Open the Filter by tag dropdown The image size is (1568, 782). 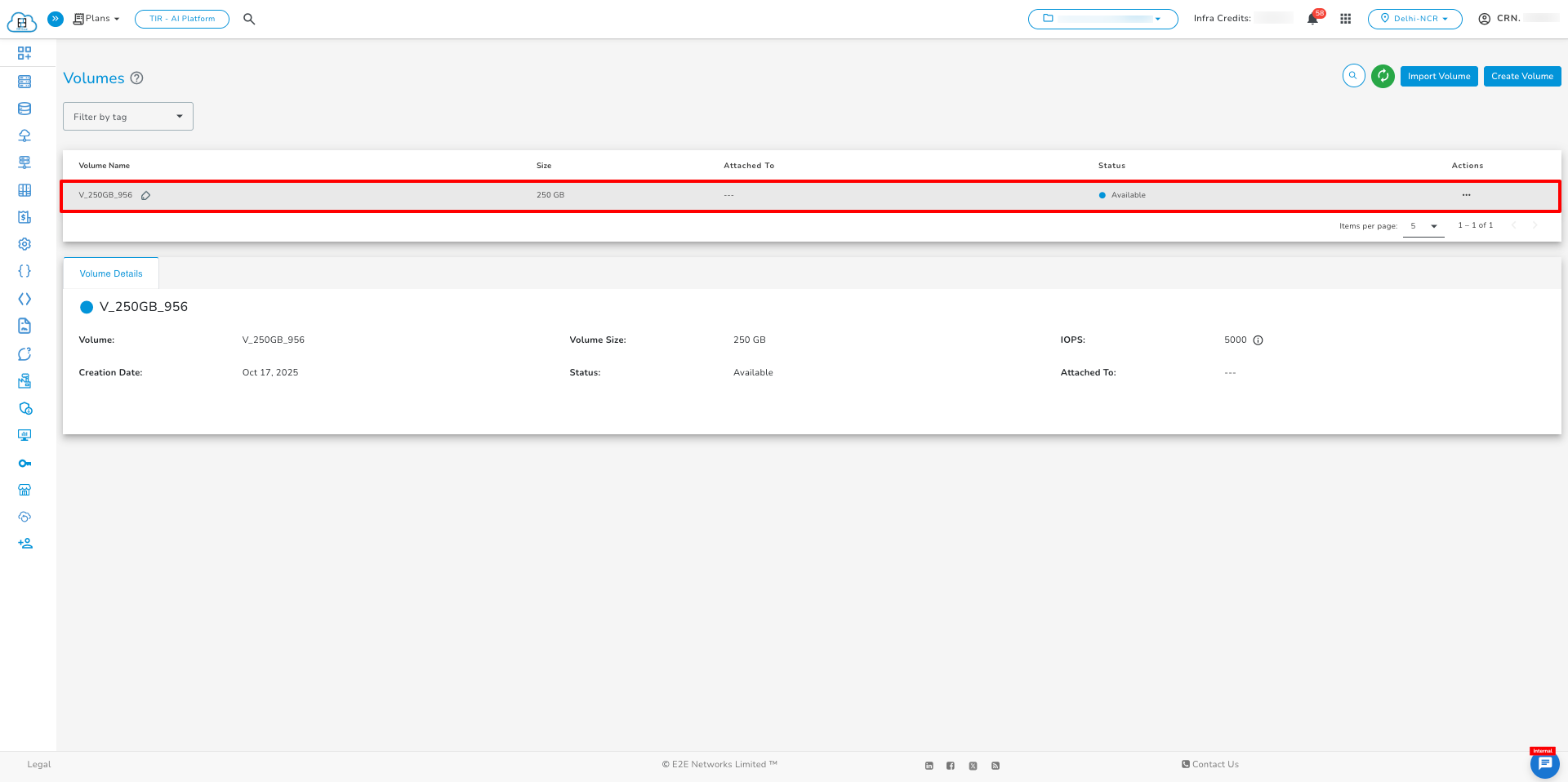pos(128,117)
